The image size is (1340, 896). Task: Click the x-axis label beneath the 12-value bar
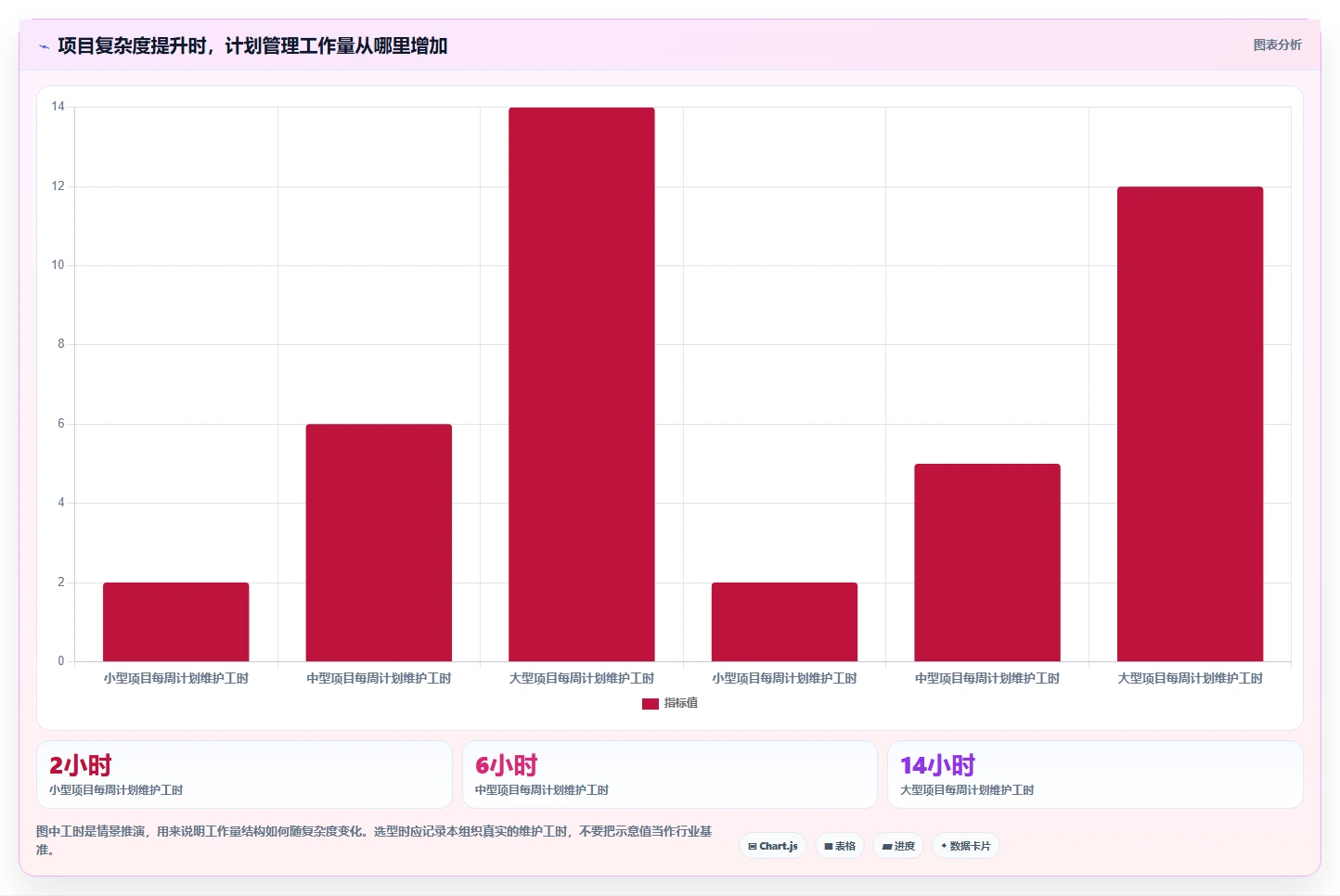pyautogui.click(x=1190, y=679)
